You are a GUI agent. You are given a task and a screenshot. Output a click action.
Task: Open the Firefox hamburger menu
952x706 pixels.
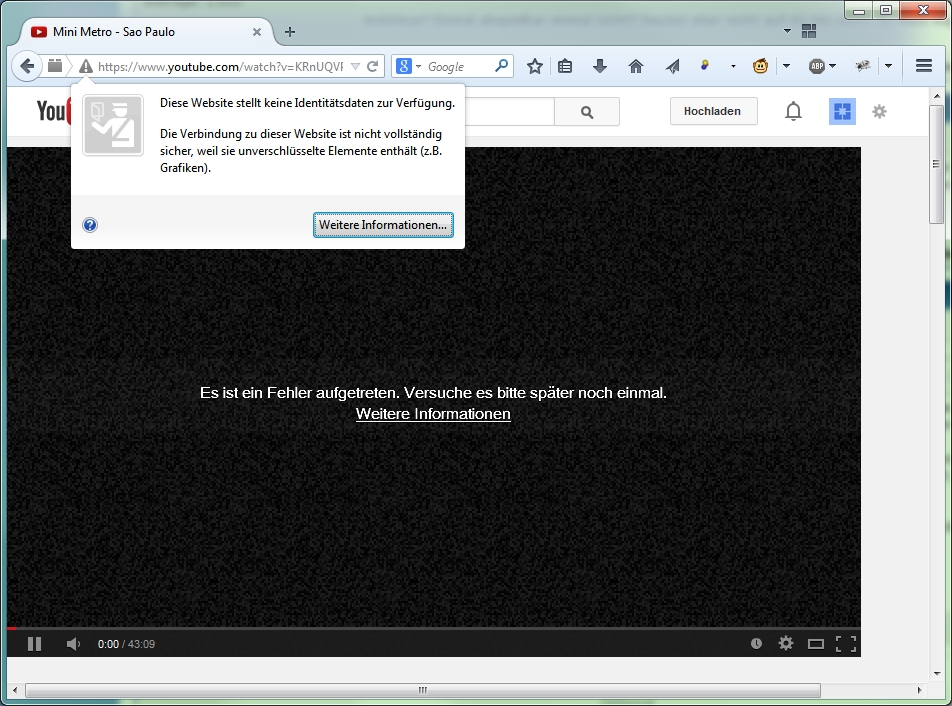pos(923,66)
